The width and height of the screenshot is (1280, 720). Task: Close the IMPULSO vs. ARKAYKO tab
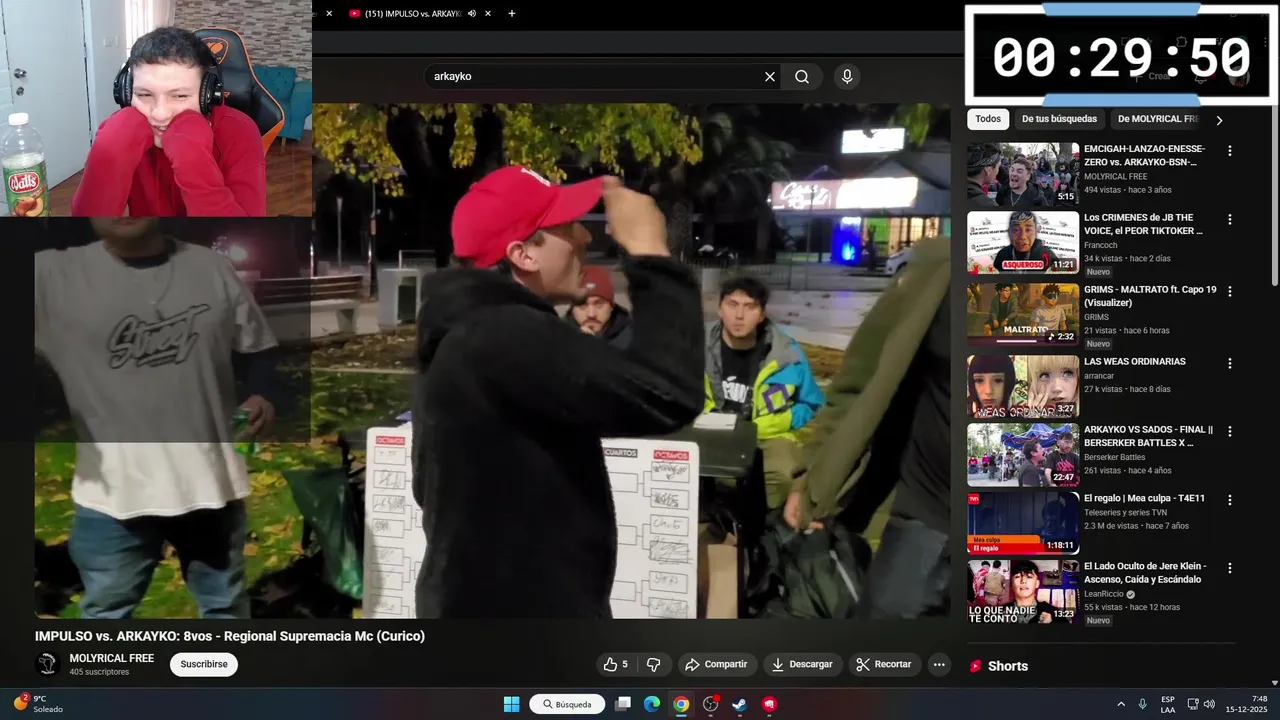487,14
